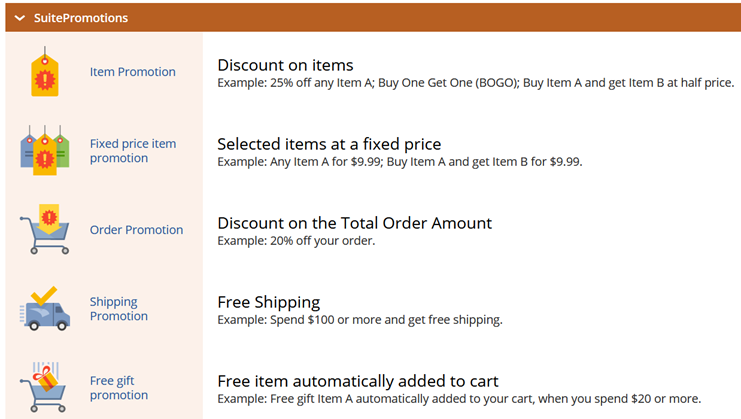
Task: Collapse the SuitePromotions section chevron
Action: pos(19,18)
